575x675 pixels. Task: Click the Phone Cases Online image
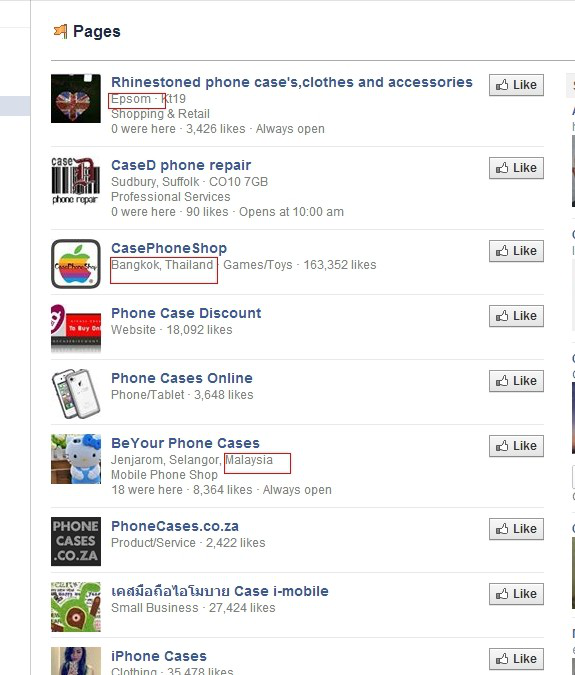(76, 393)
